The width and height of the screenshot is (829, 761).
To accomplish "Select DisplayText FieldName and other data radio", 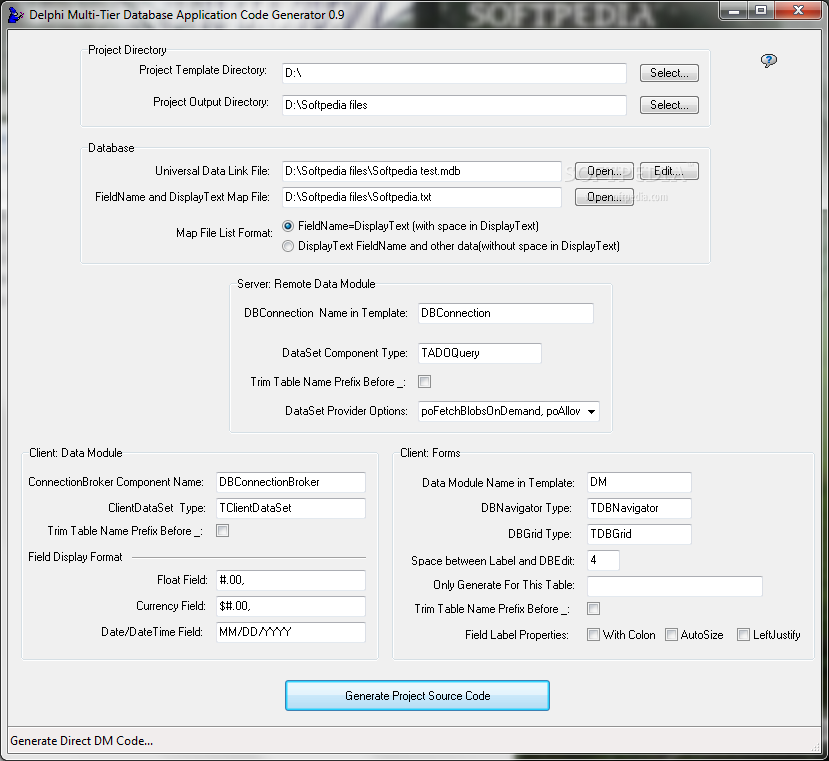I will (288, 246).
